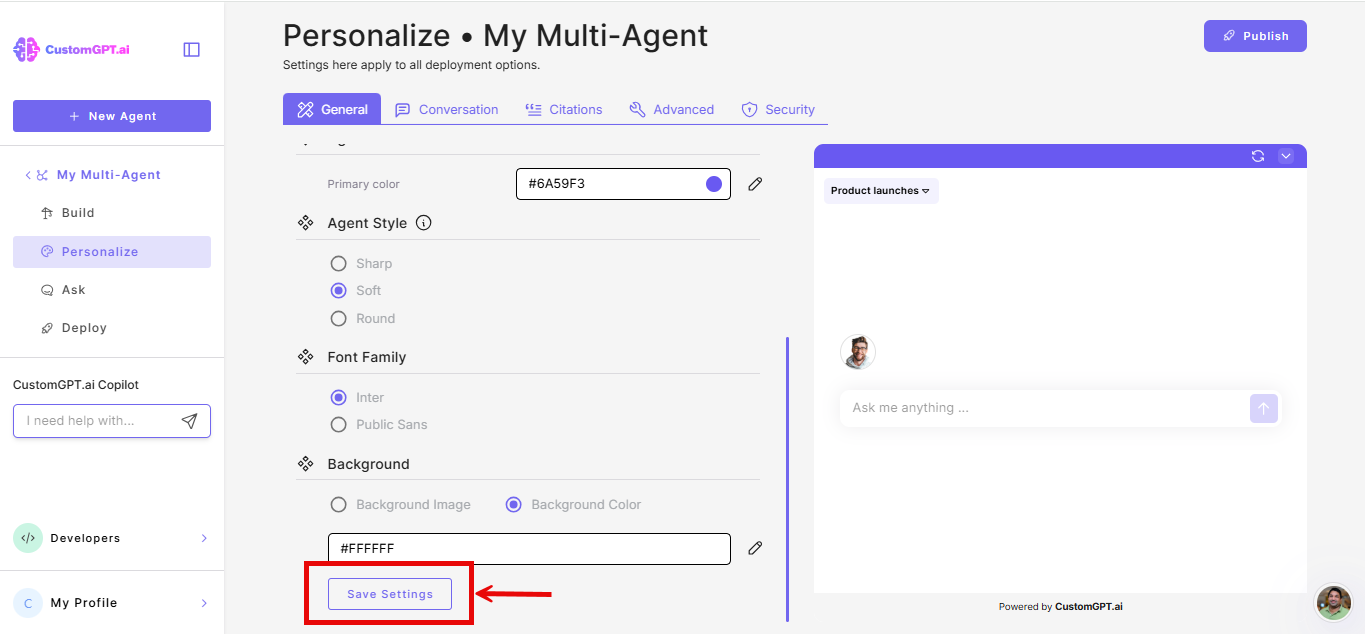Screen dimensions: 1365x634
Task: Click the Agent Style info icon
Action: (x=423, y=222)
